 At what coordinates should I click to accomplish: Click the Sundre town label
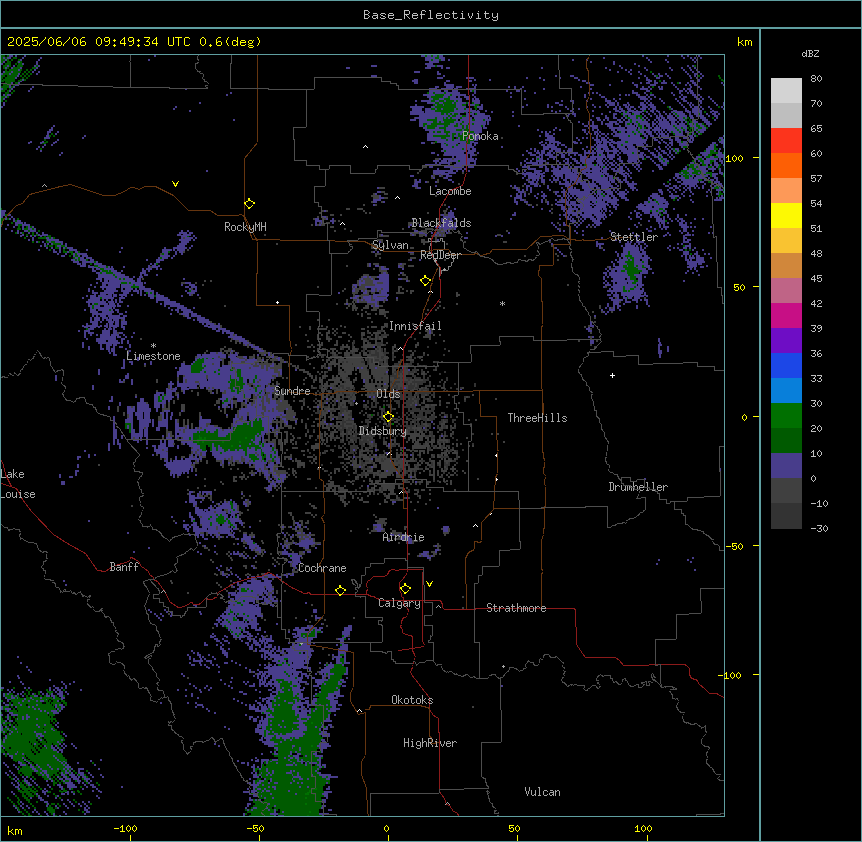tap(292, 391)
